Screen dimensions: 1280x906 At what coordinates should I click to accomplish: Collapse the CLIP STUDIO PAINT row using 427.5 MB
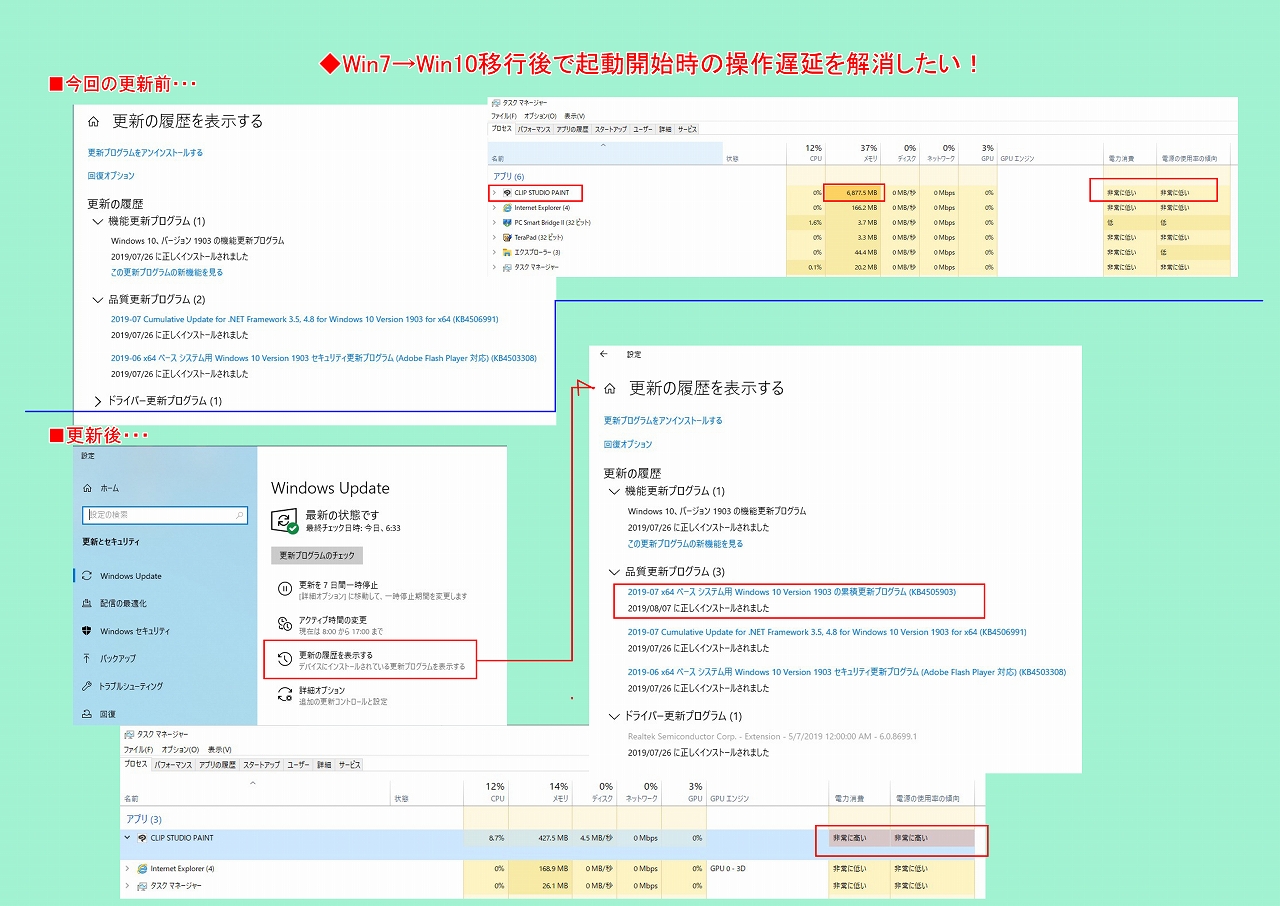coord(127,838)
